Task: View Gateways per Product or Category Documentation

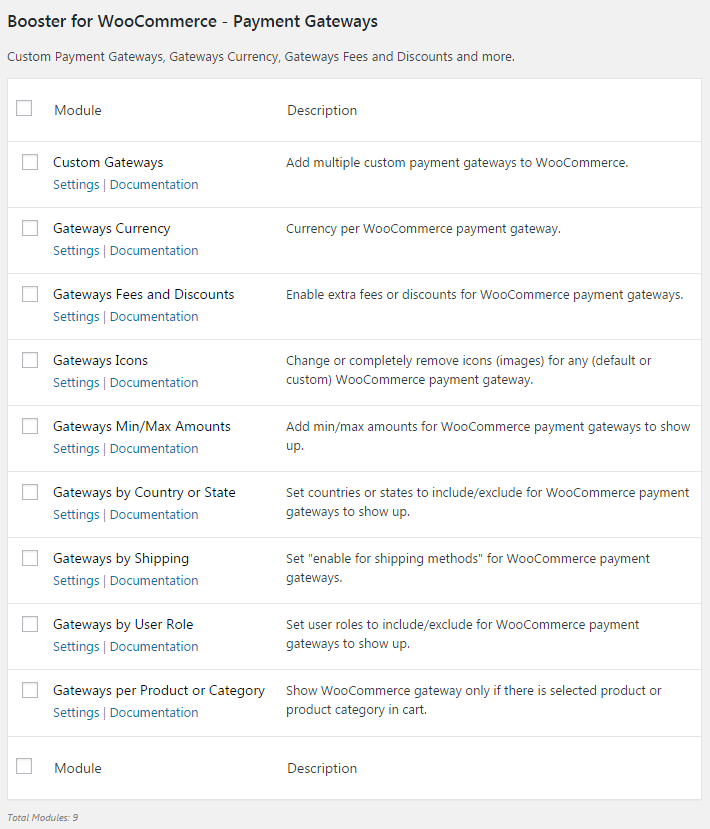Action: click(154, 713)
